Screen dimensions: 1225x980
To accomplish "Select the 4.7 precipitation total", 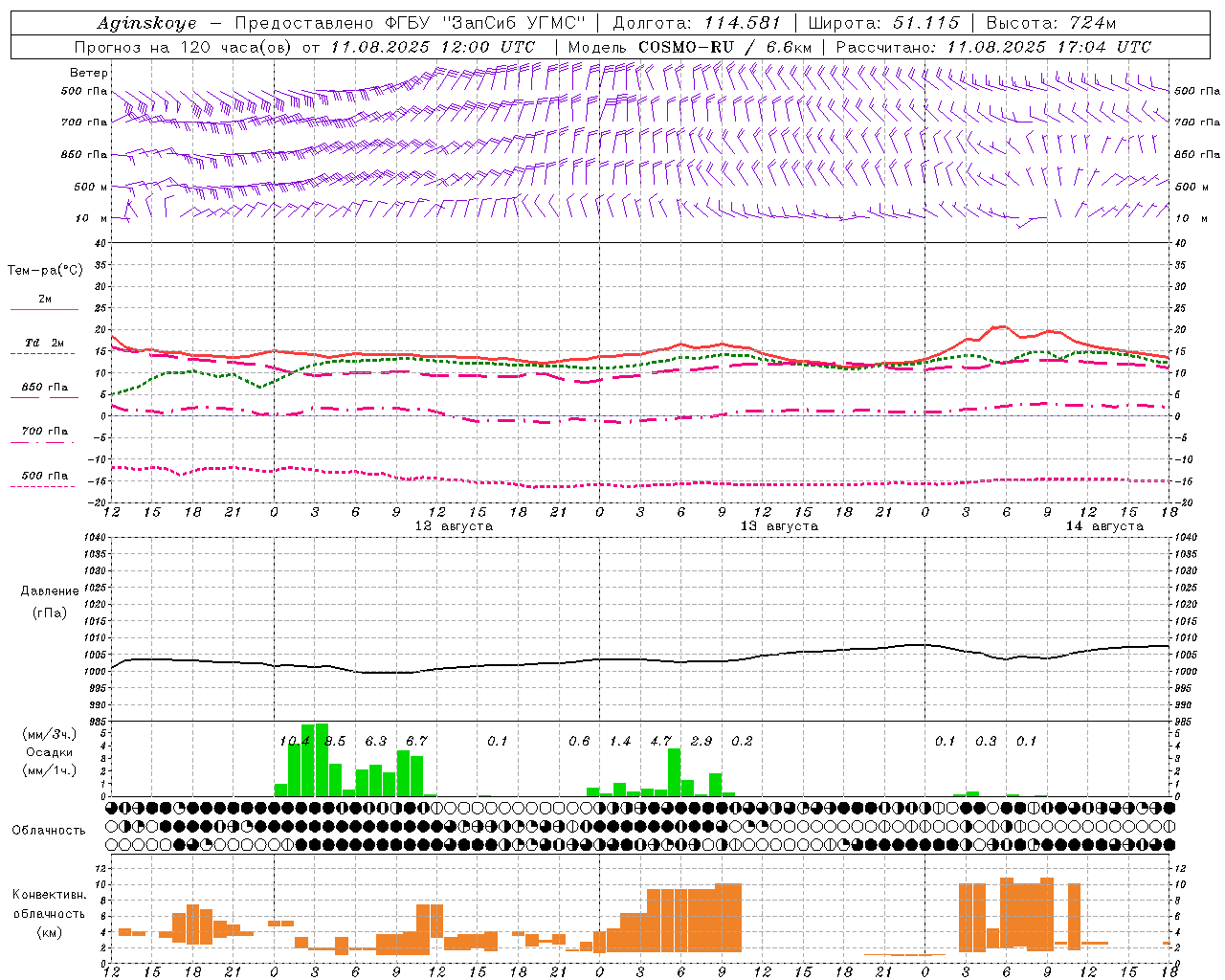I will [660, 742].
